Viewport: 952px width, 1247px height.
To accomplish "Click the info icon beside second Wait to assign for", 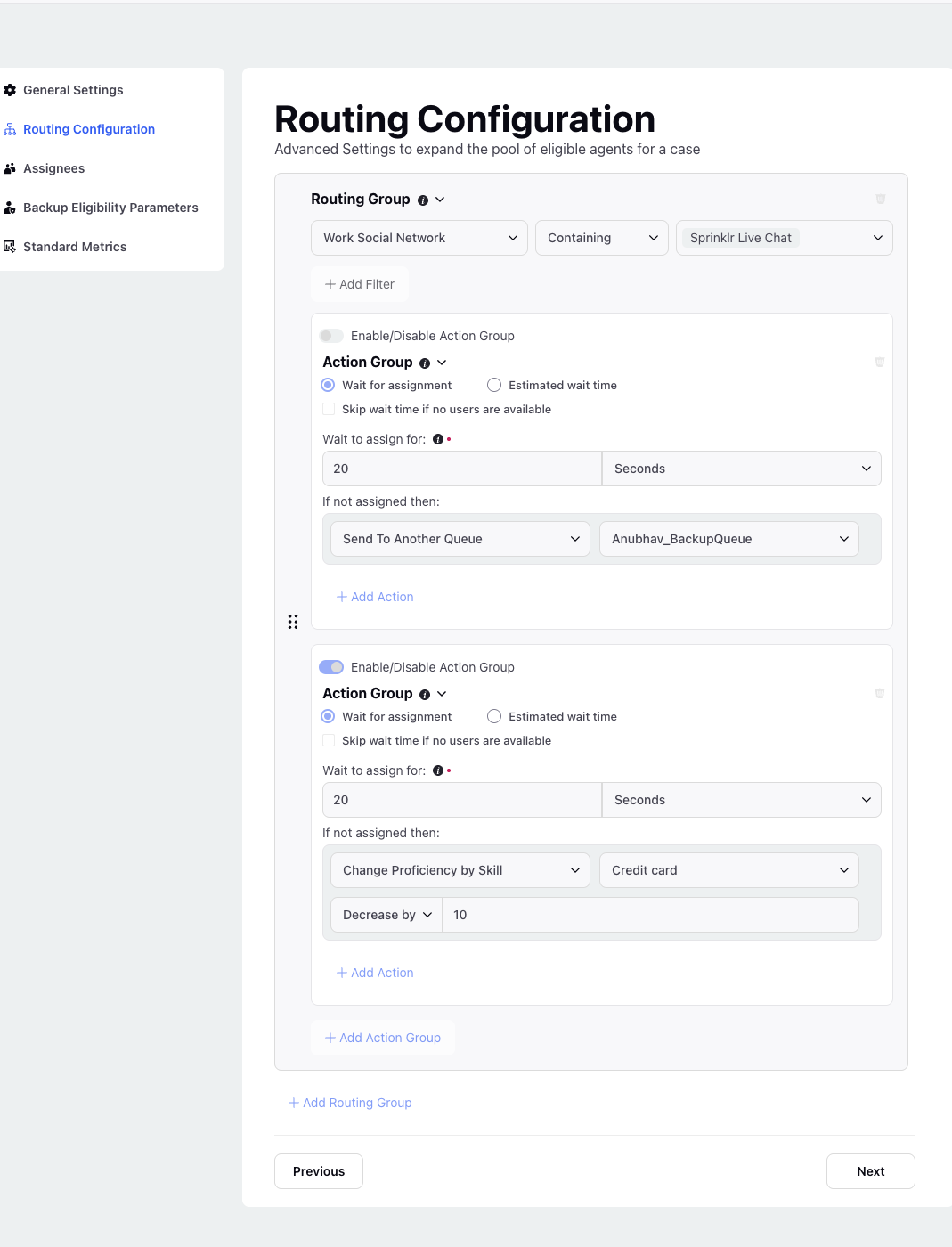I will click(438, 770).
